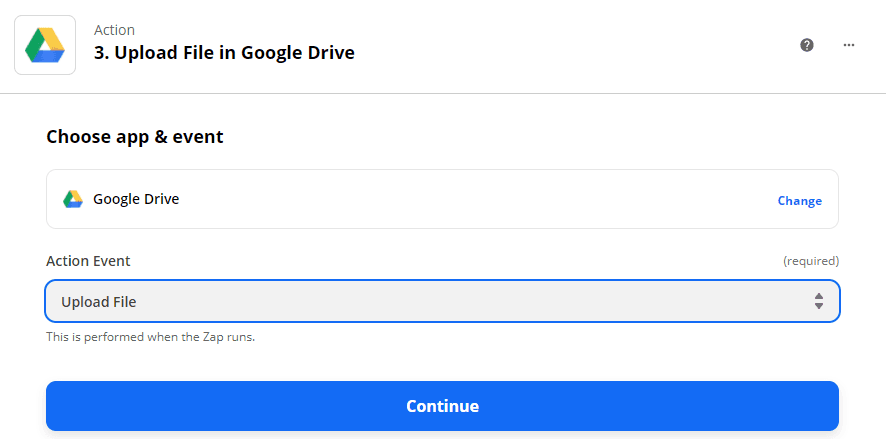Select the Google Drive app name text
Viewport: 886px width, 439px height.
[136, 199]
